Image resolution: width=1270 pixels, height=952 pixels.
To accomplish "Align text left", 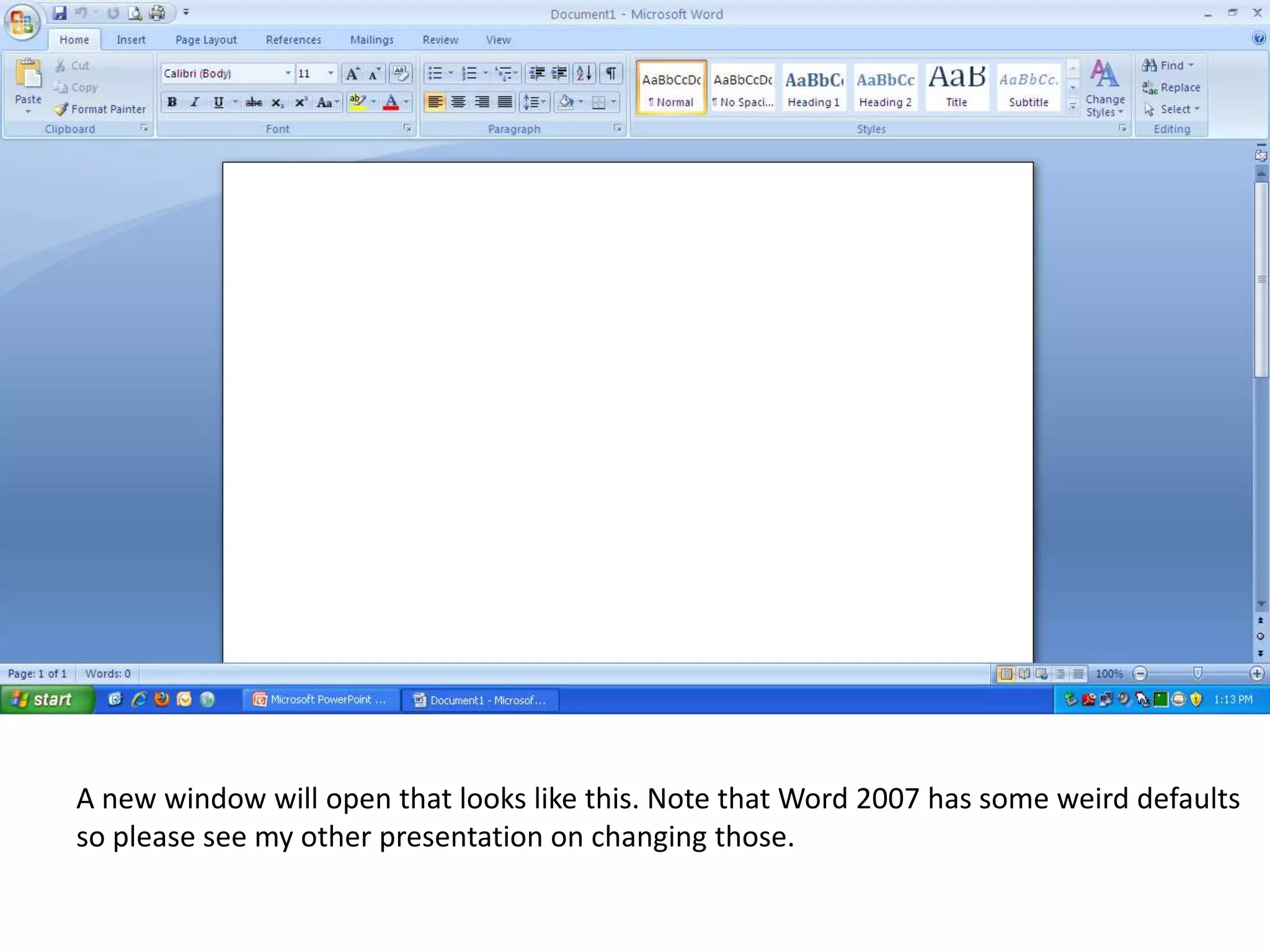I will (435, 102).
